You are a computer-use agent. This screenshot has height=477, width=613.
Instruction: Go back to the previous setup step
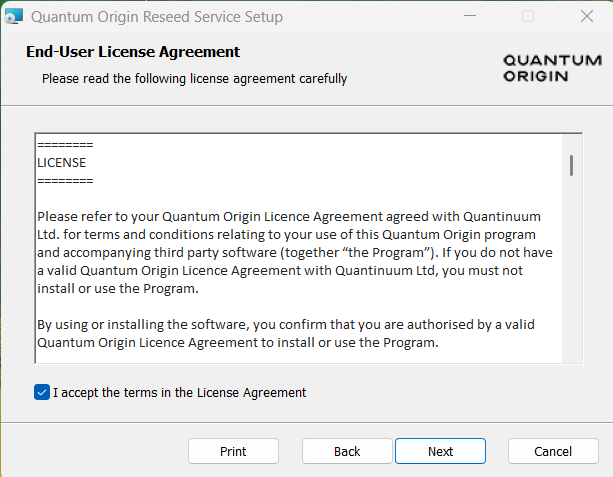coord(347,451)
